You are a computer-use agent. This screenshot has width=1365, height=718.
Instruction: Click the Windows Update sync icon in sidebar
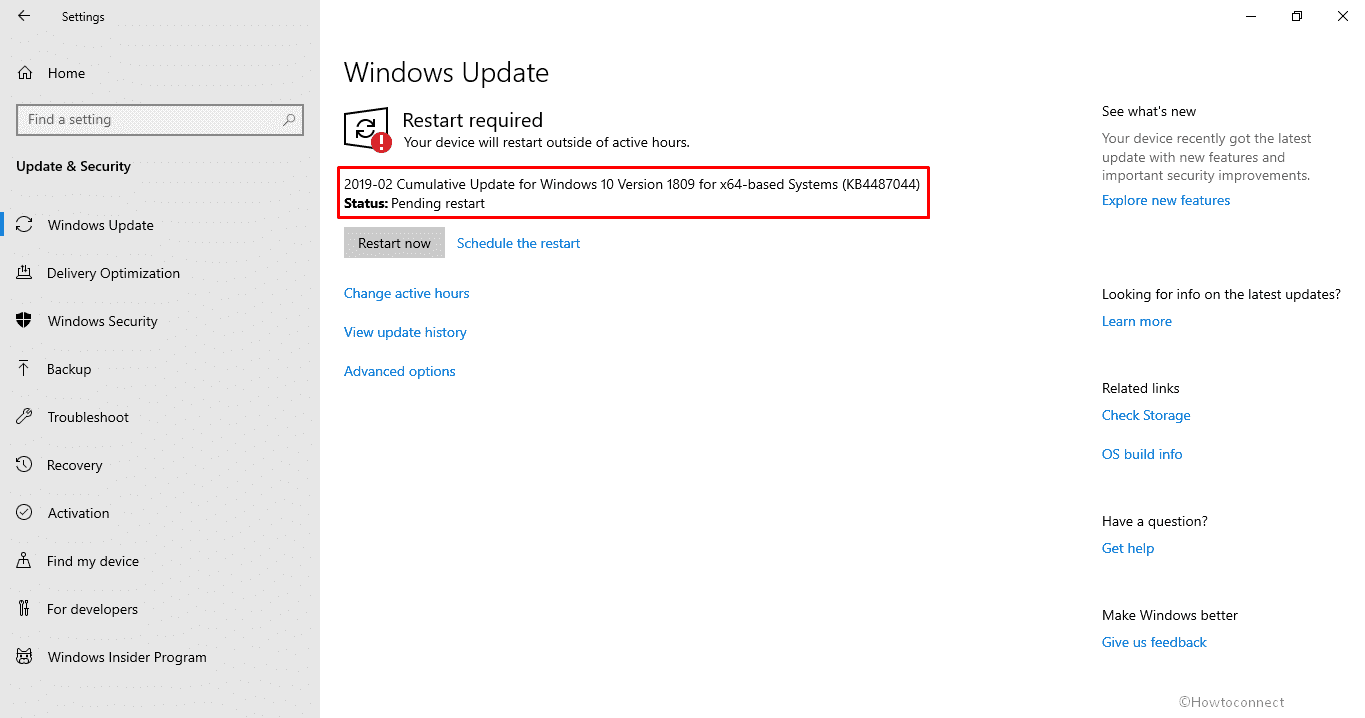click(x=25, y=225)
